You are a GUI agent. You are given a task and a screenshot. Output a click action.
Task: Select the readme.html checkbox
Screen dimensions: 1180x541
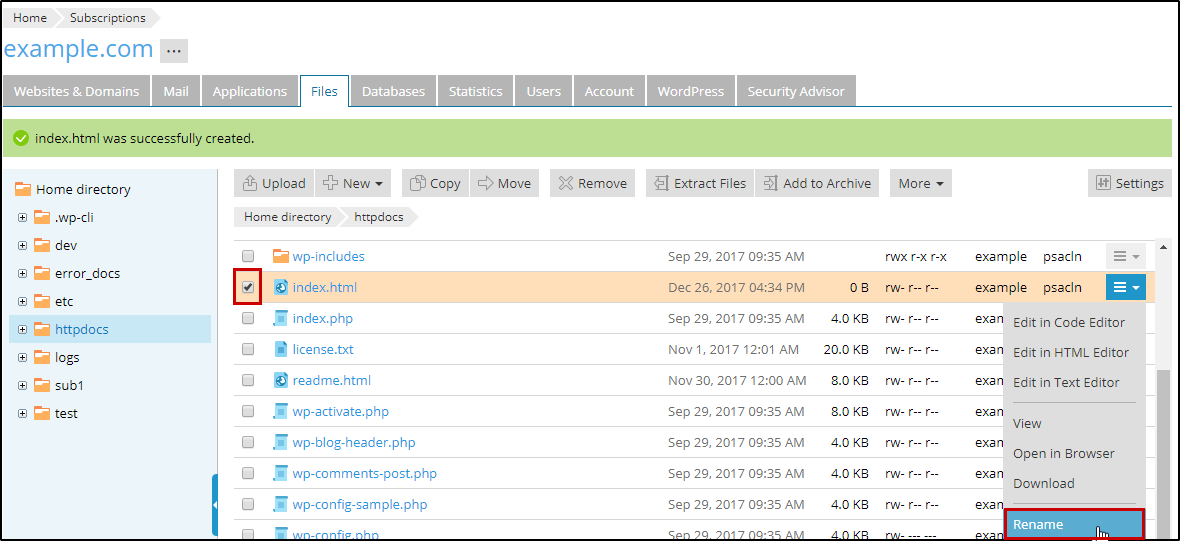click(x=248, y=380)
